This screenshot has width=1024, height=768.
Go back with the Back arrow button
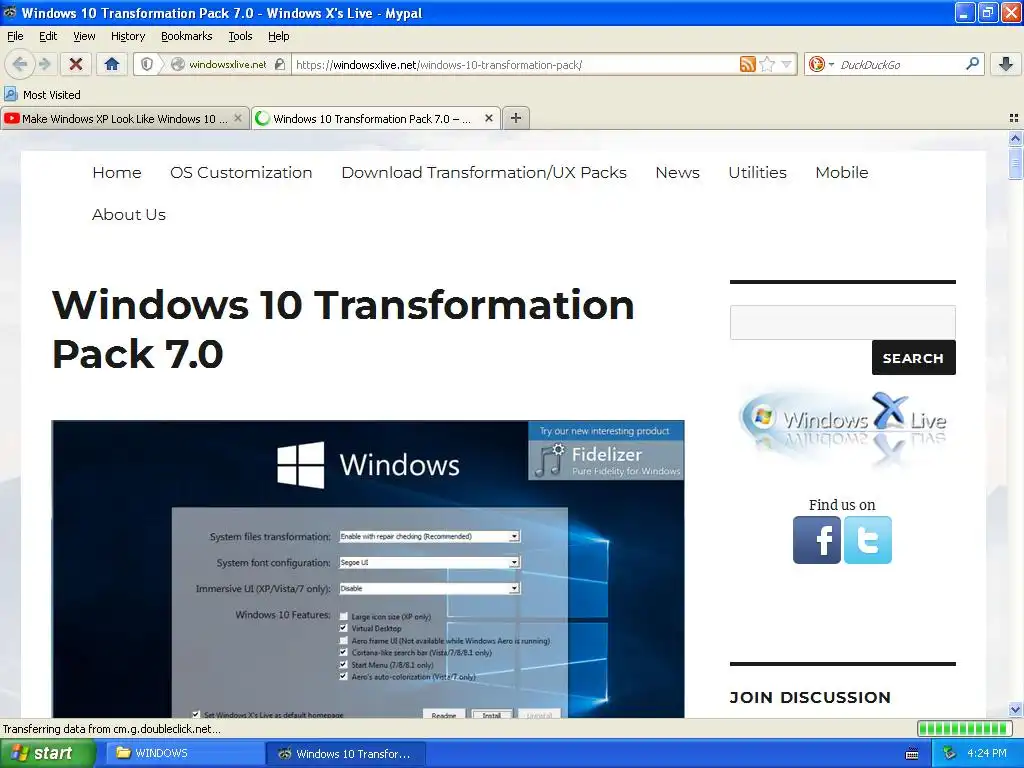click(20, 64)
